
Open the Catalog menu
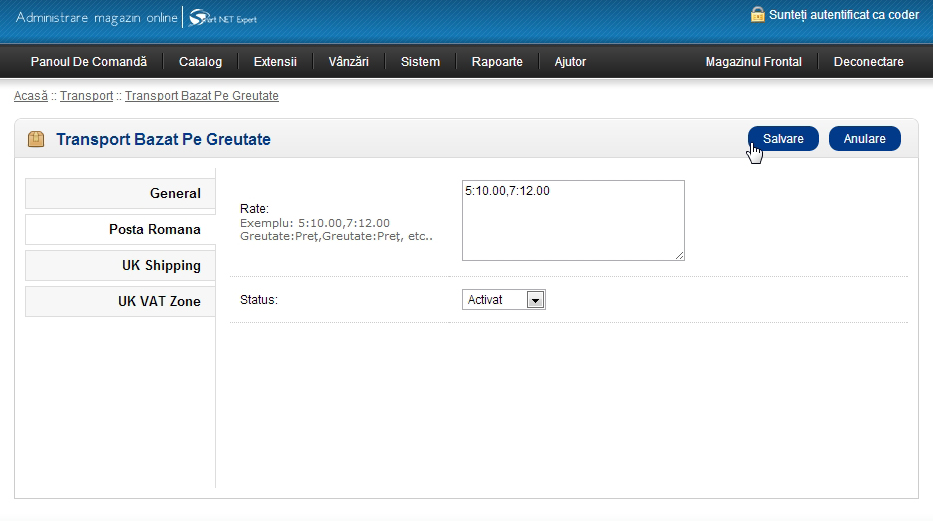pyautogui.click(x=200, y=62)
